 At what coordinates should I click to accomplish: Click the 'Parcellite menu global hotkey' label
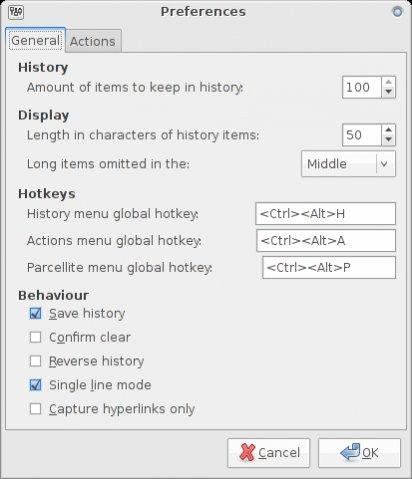pyautogui.click(x=120, y=268)
